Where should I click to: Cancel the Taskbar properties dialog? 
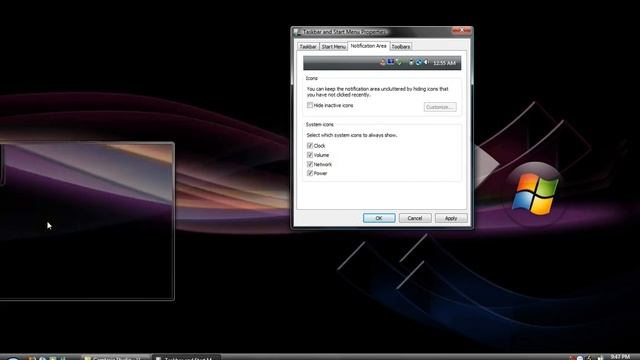click(415, 218)
